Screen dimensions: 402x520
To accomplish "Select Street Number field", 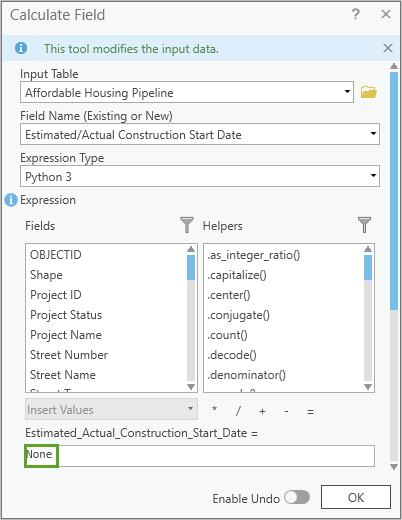I will point(69,355).
